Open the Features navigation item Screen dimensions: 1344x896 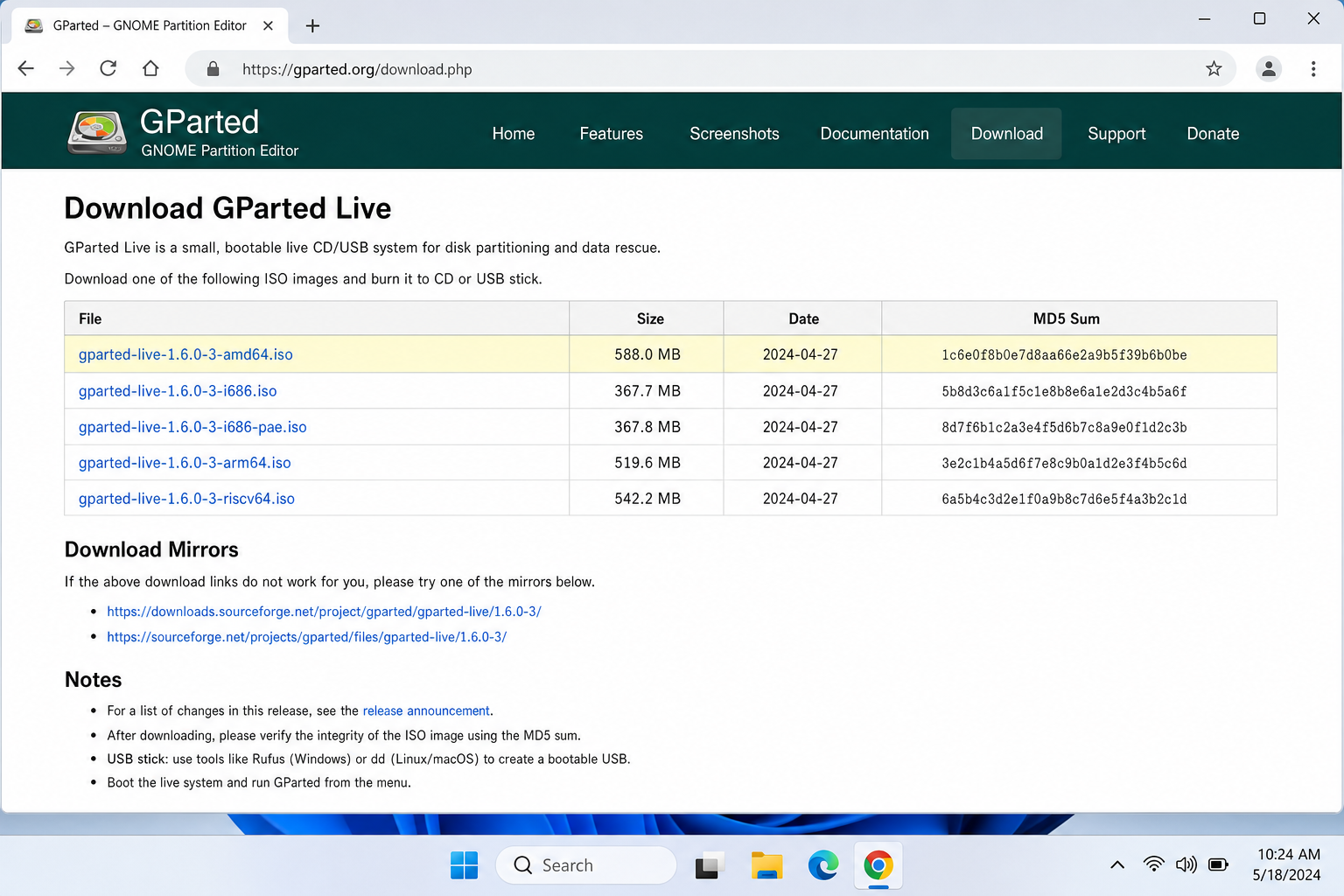point(612,134)
